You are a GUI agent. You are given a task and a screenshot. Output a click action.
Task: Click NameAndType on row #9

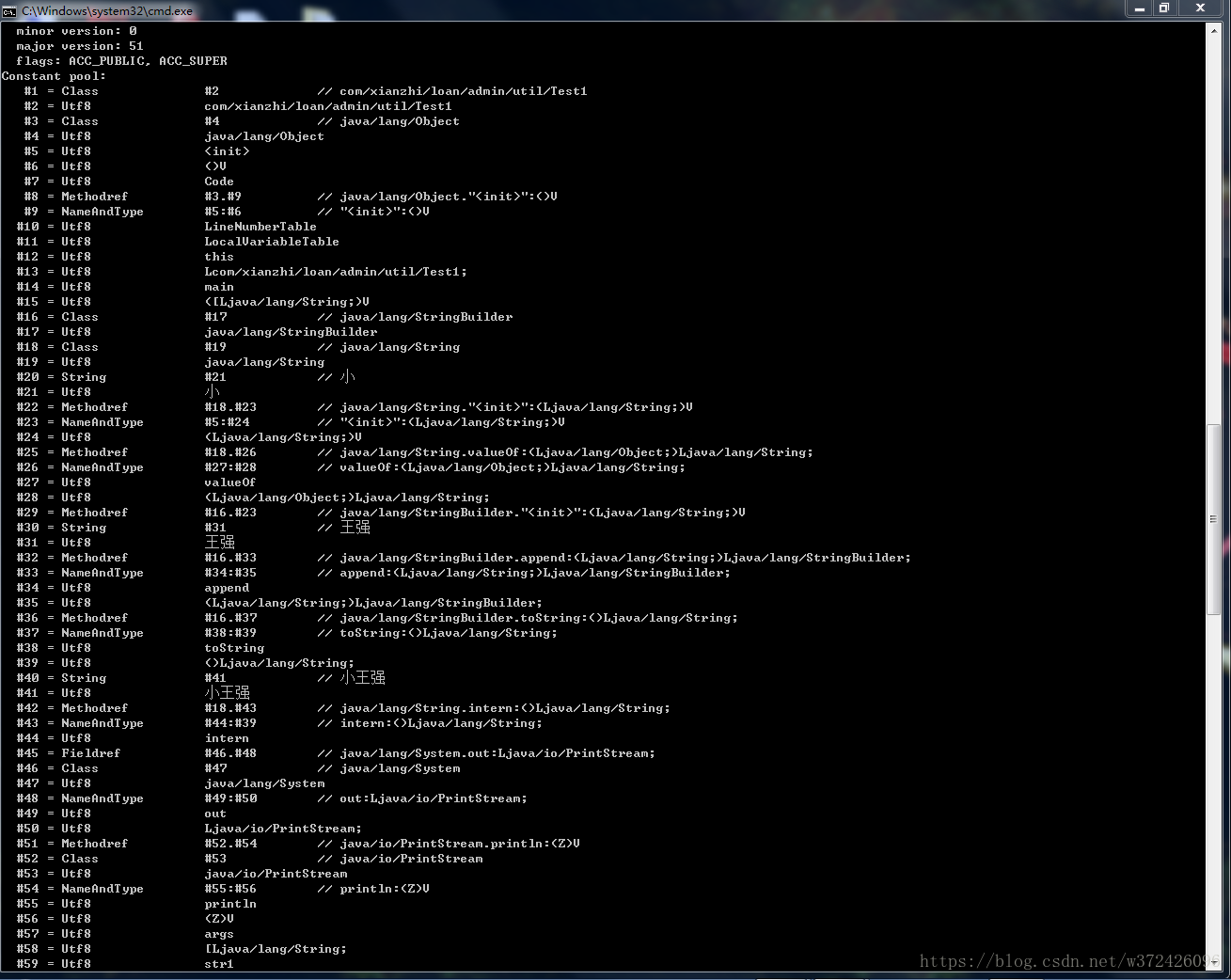point(103,212)
